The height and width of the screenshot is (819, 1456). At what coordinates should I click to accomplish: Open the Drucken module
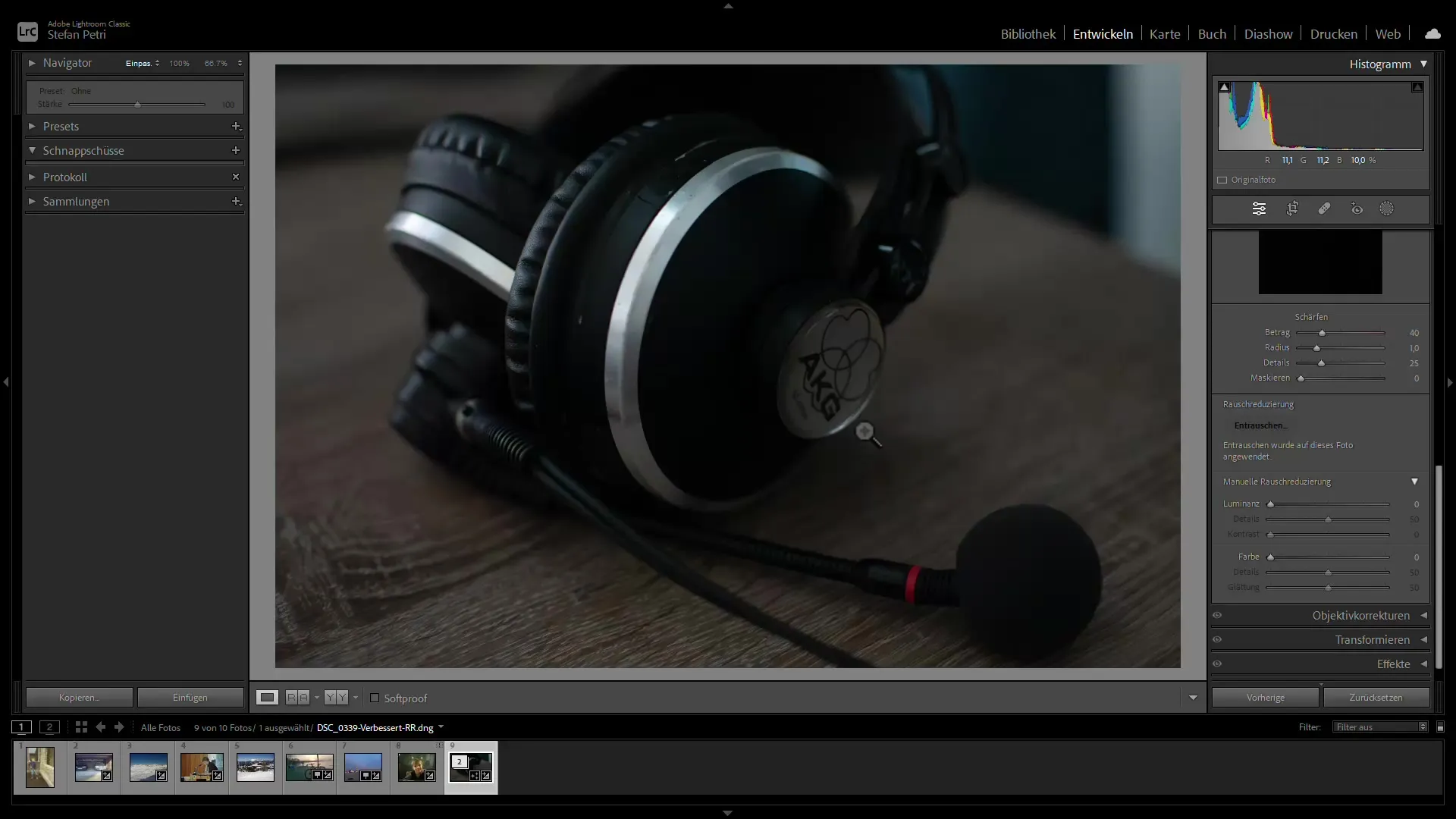coord(1333,34)
